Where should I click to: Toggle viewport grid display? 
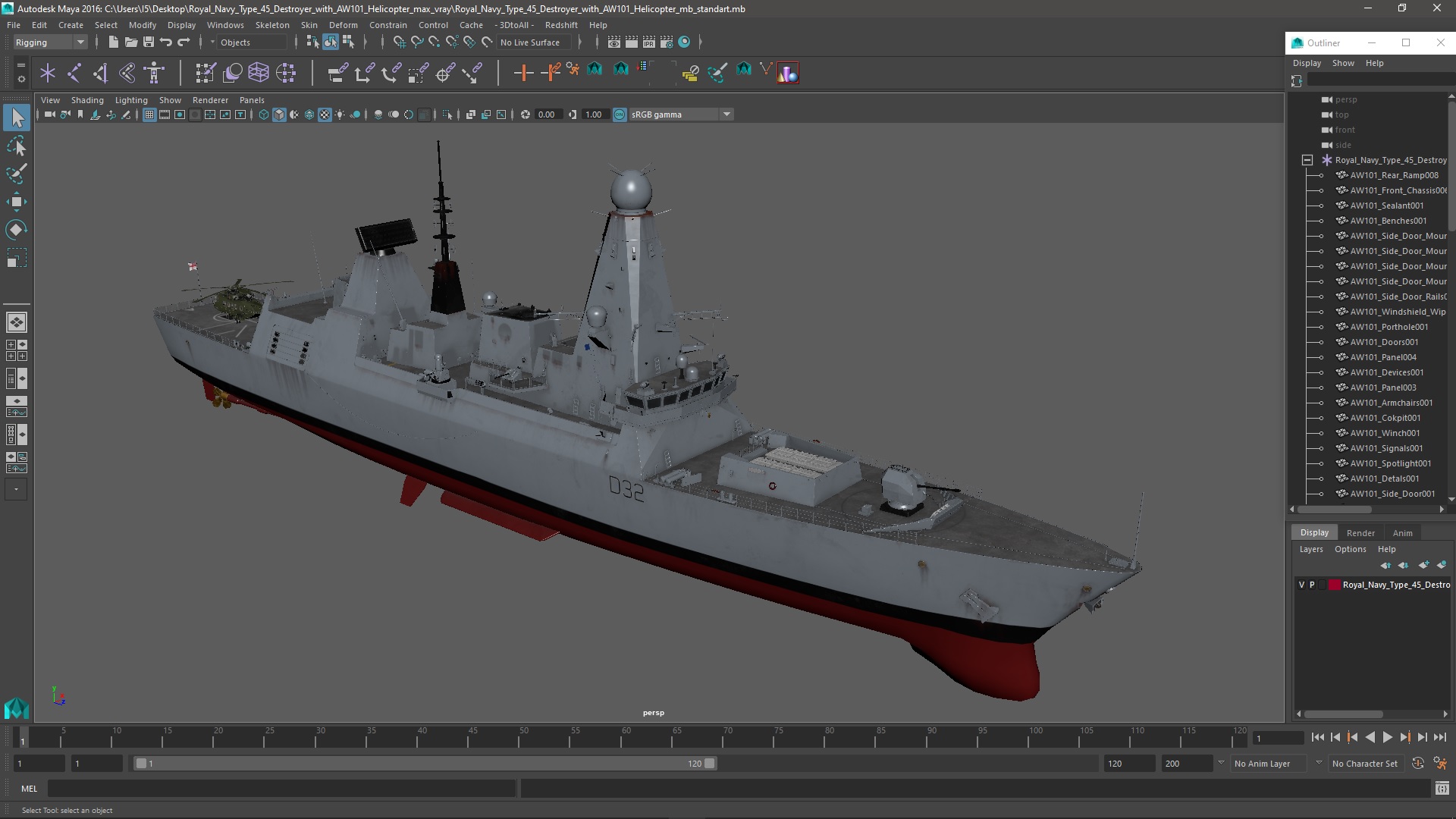click(x=149, y=115)
